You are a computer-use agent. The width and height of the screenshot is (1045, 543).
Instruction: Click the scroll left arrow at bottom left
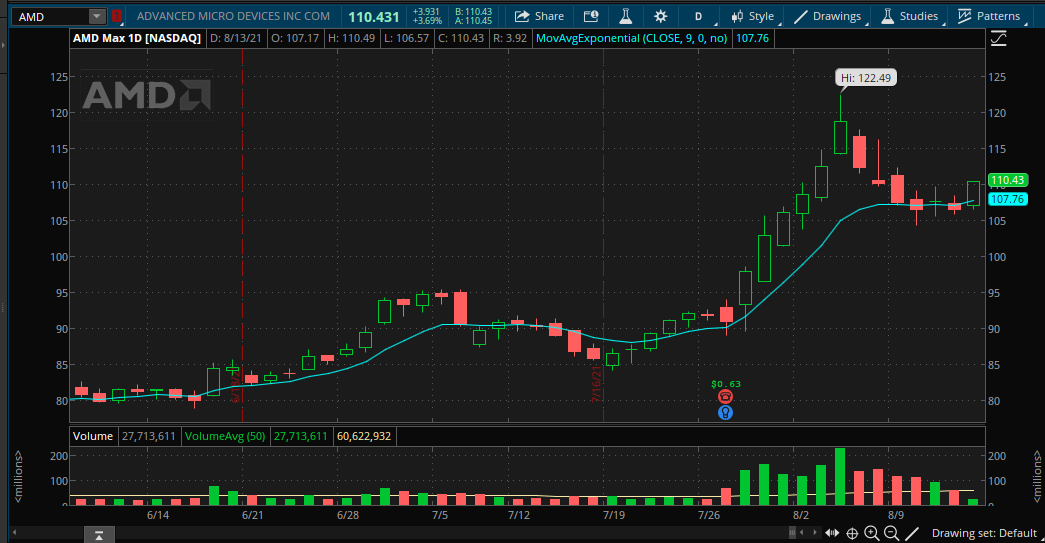pos(14,532)
